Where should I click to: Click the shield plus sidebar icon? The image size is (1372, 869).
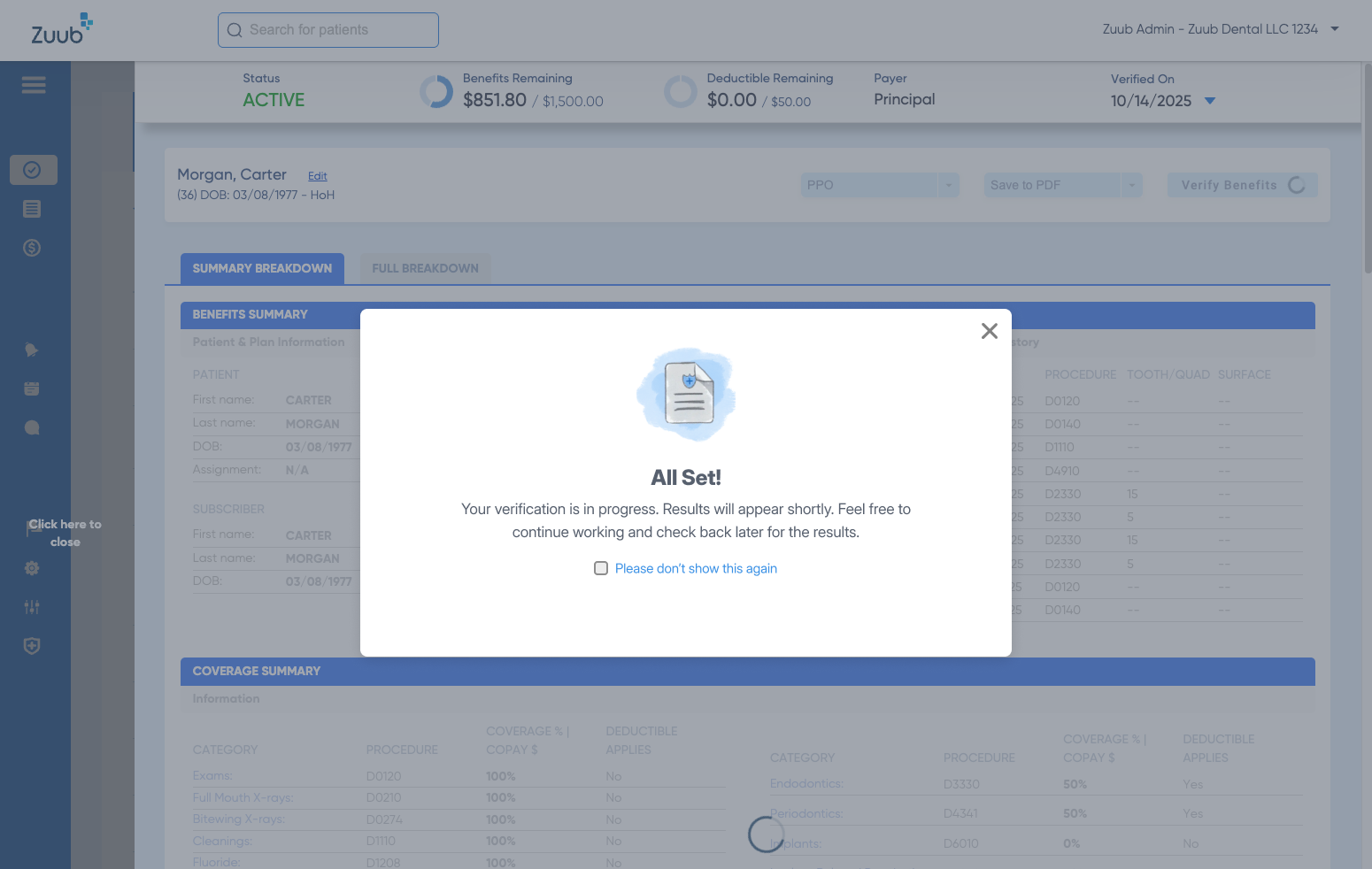(x=32, y=646)
